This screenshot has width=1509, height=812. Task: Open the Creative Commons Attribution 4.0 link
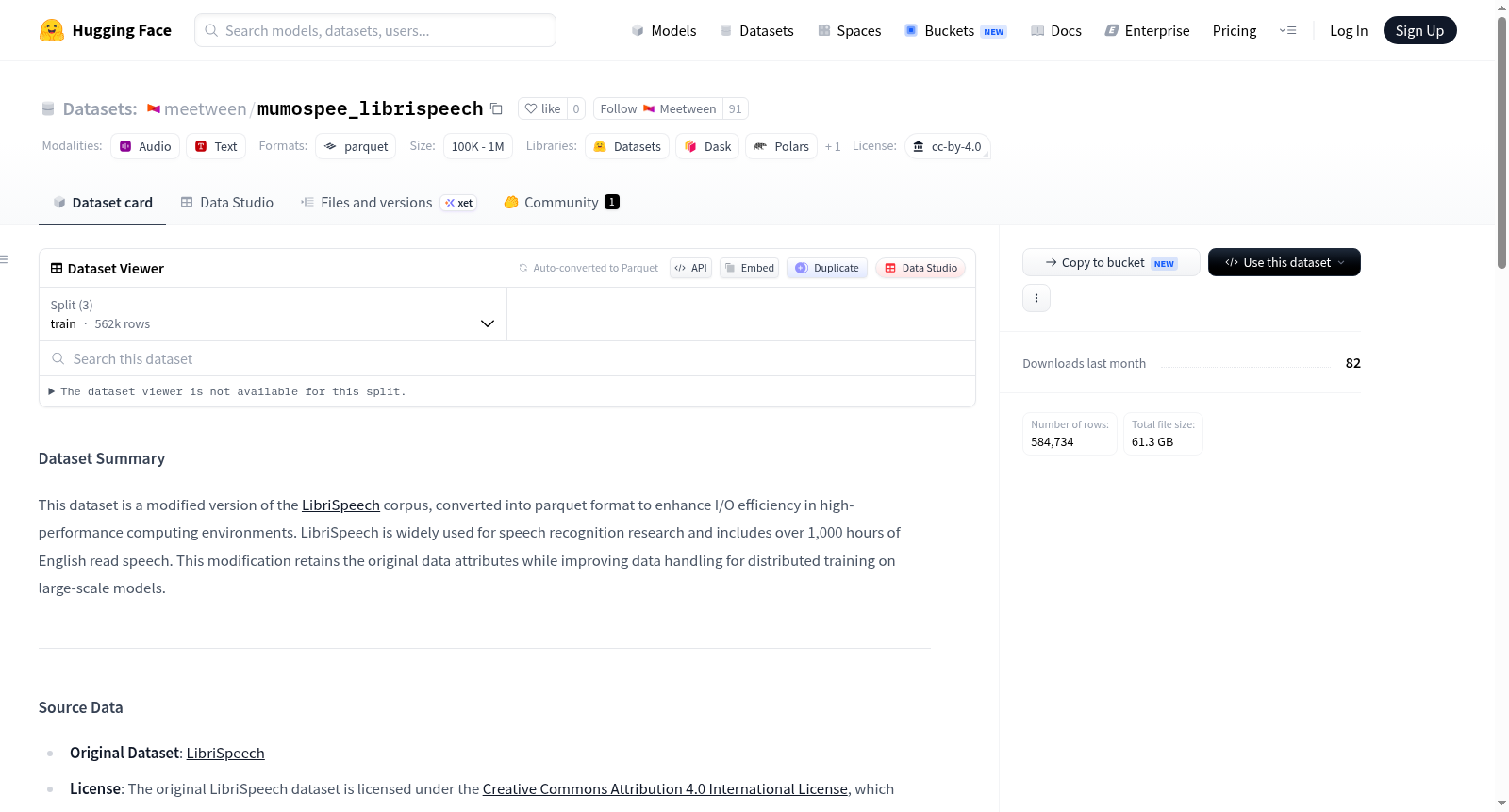(665, 788)
